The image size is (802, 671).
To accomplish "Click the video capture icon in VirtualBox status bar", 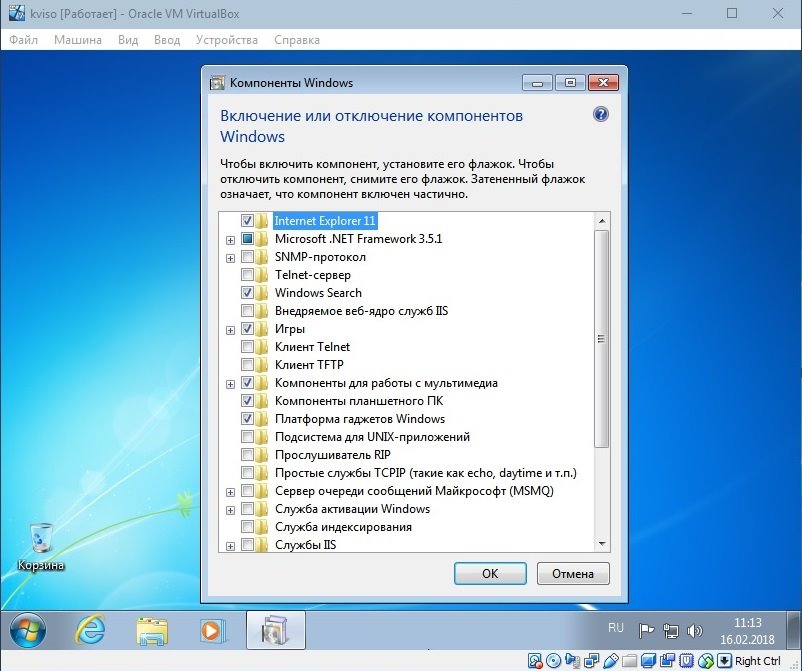I will coord(667,661).
